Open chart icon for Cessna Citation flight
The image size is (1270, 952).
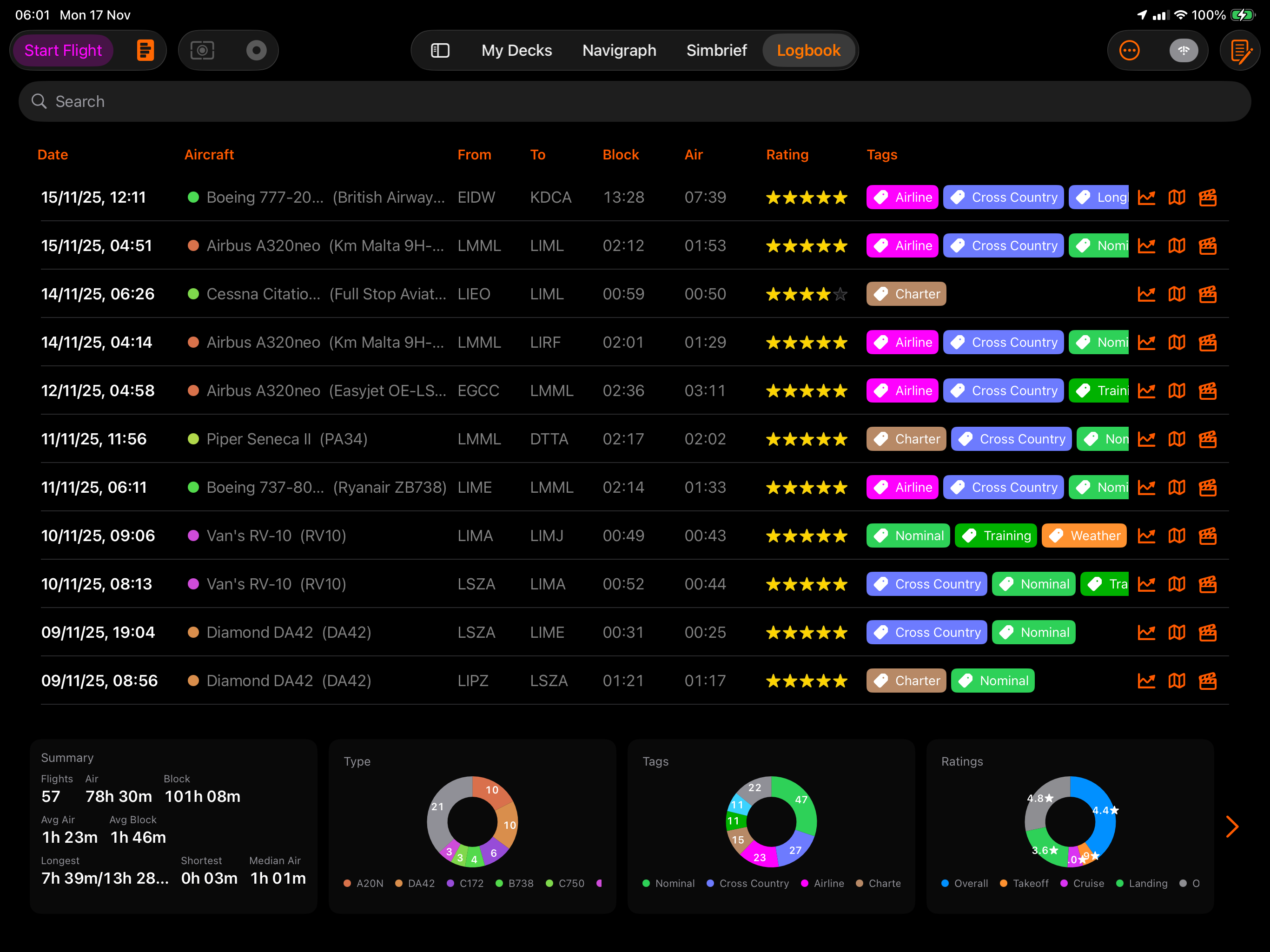[1146, 294]
